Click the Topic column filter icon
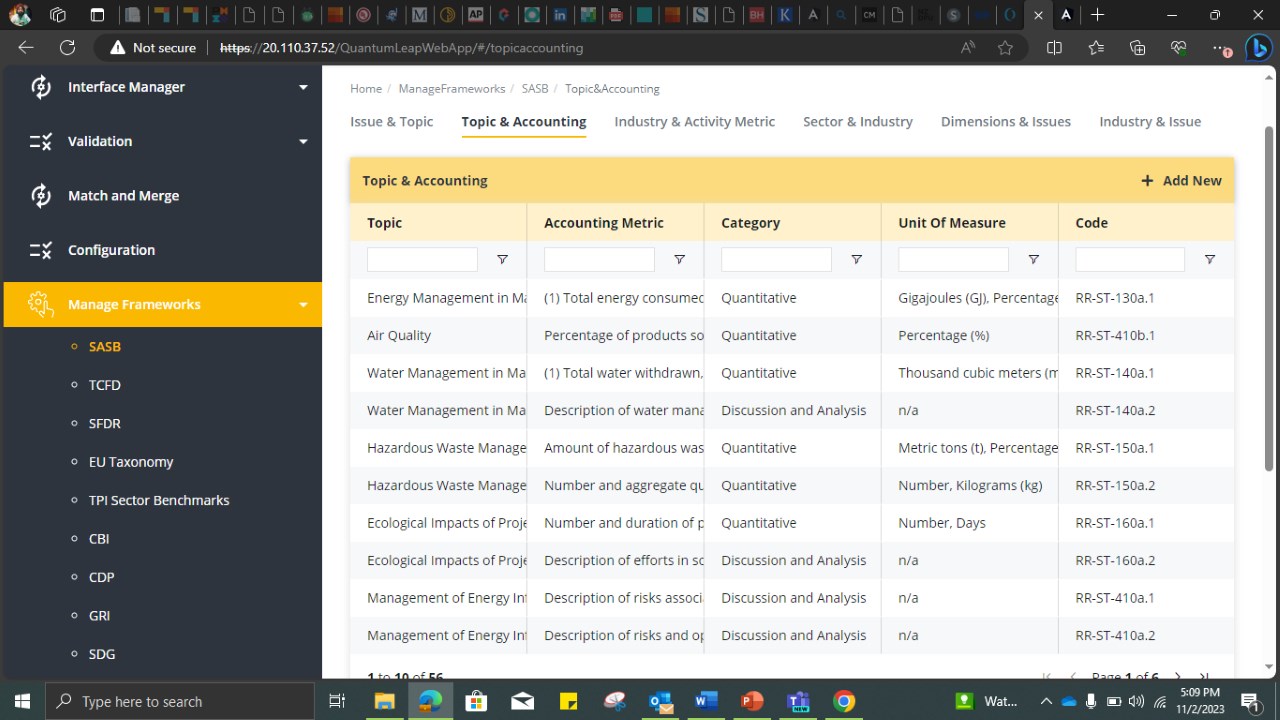The width and height of the screenshot is (1280, 720). click(x=502, y=260)
